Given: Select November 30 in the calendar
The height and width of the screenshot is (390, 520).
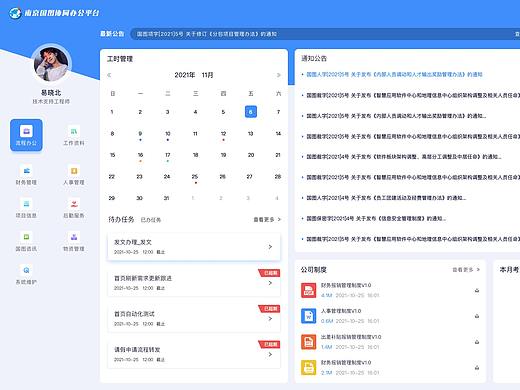Looking at the screenshot, I should (140, 198).
